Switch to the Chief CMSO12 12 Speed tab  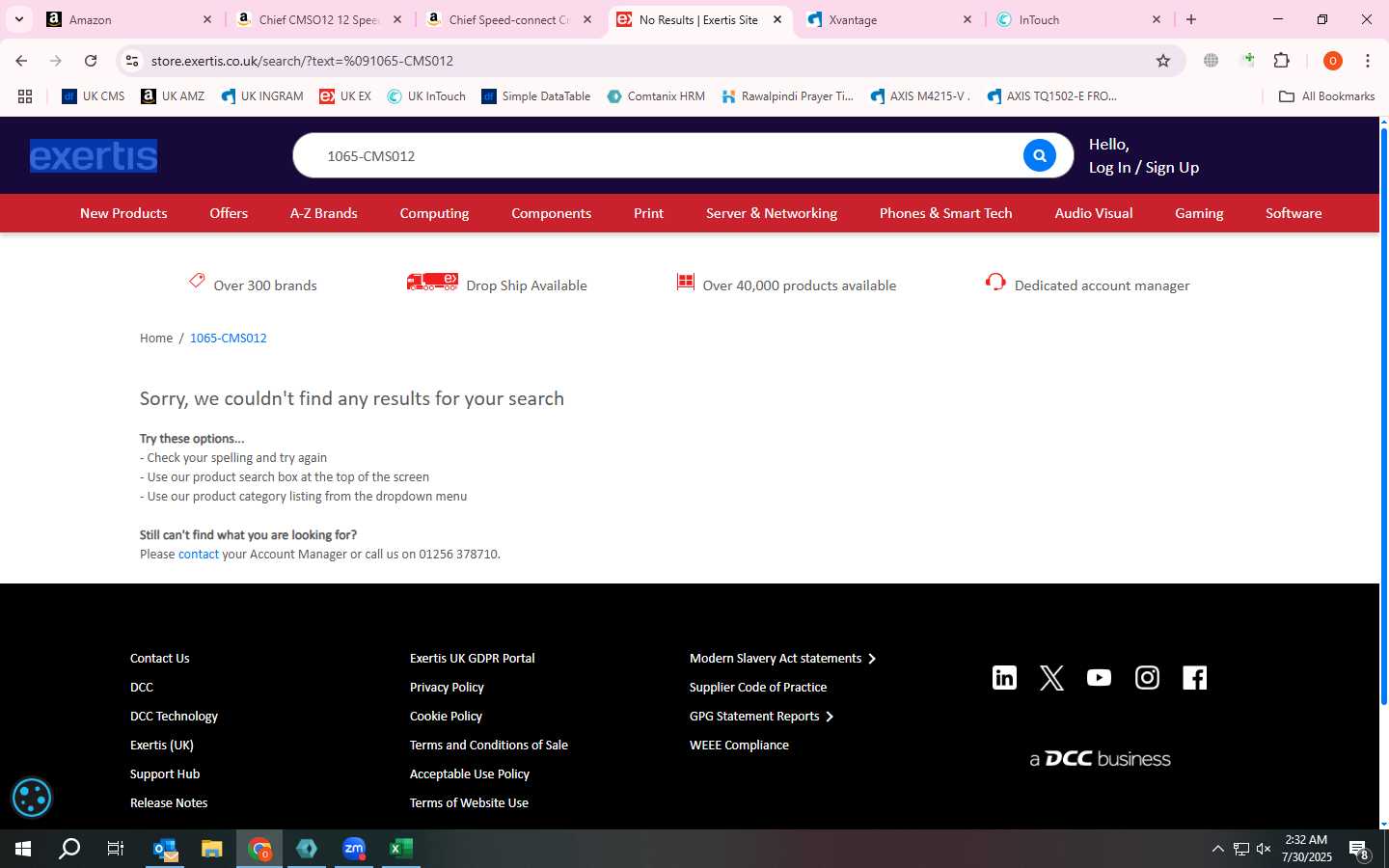(x=320, y=19)
